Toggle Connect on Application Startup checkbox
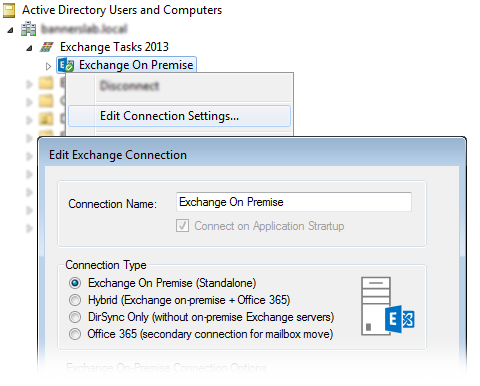The width and height of the screenshot is (480, 386). tap(182, 226)
